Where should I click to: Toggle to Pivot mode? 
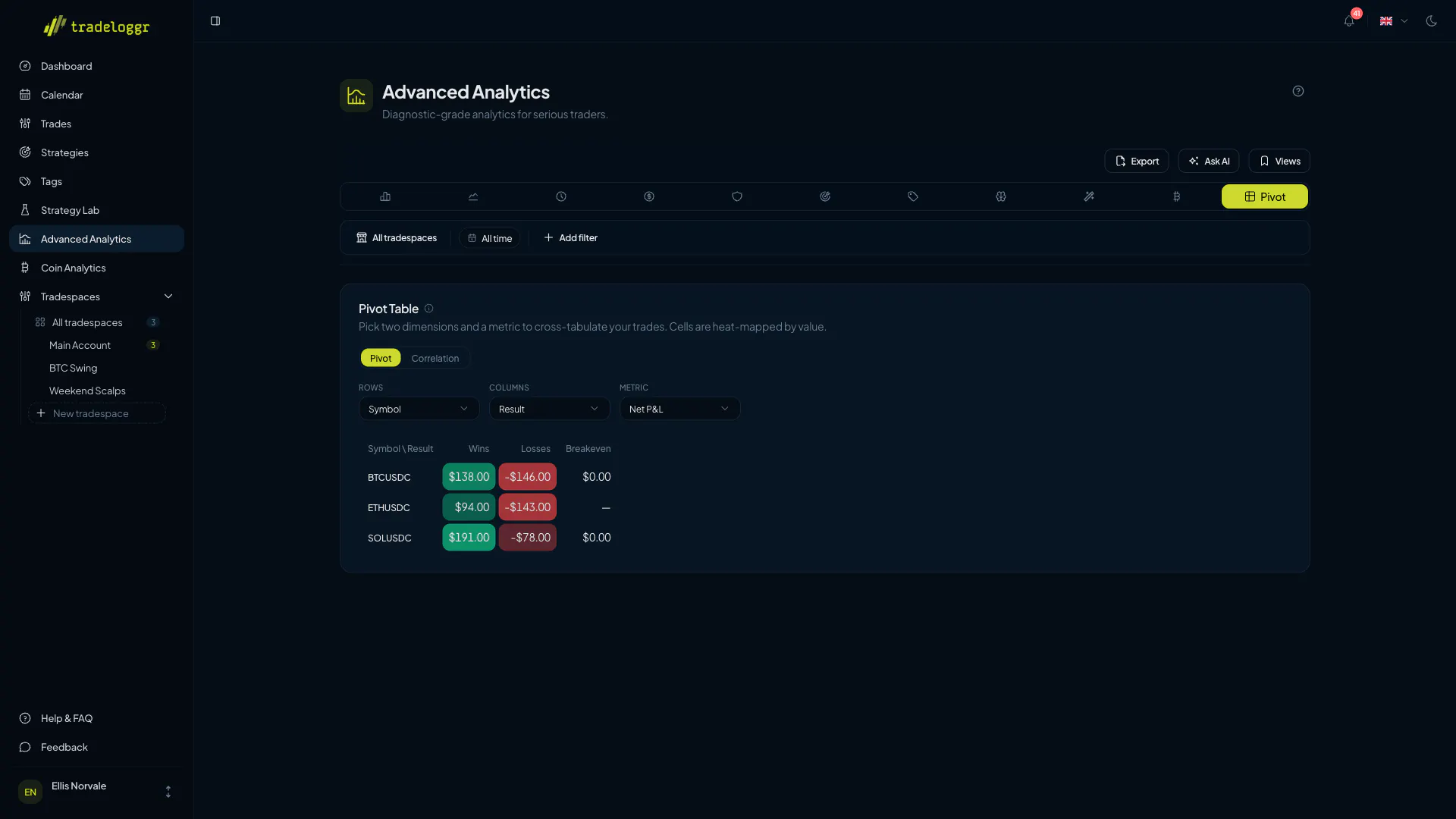381,358
